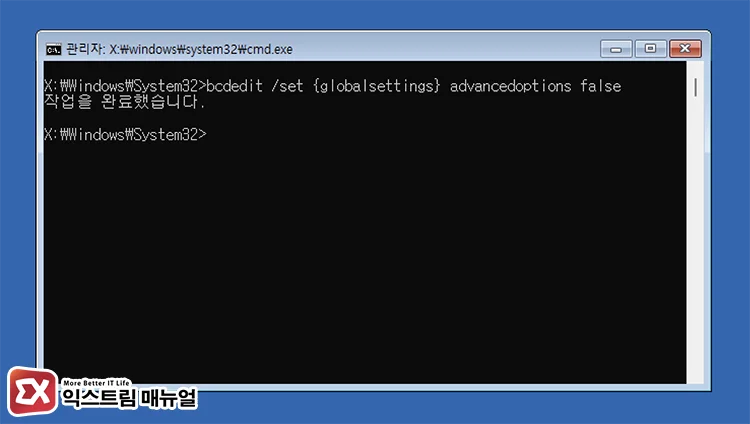Click the cmd.exe icon in the title bar
Image resolution: width=750 pixels, height=424 pixels.
tap(53, 49)
